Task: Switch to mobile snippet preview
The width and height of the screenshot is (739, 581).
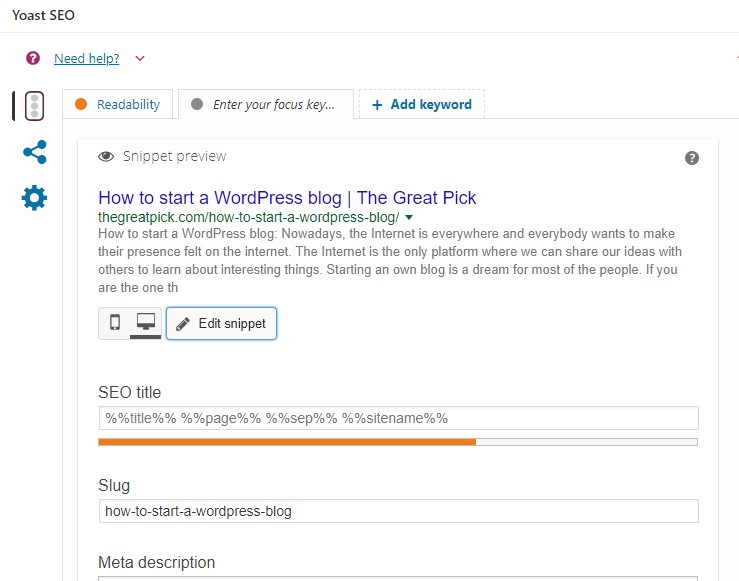Action: [x=115, y=322]
